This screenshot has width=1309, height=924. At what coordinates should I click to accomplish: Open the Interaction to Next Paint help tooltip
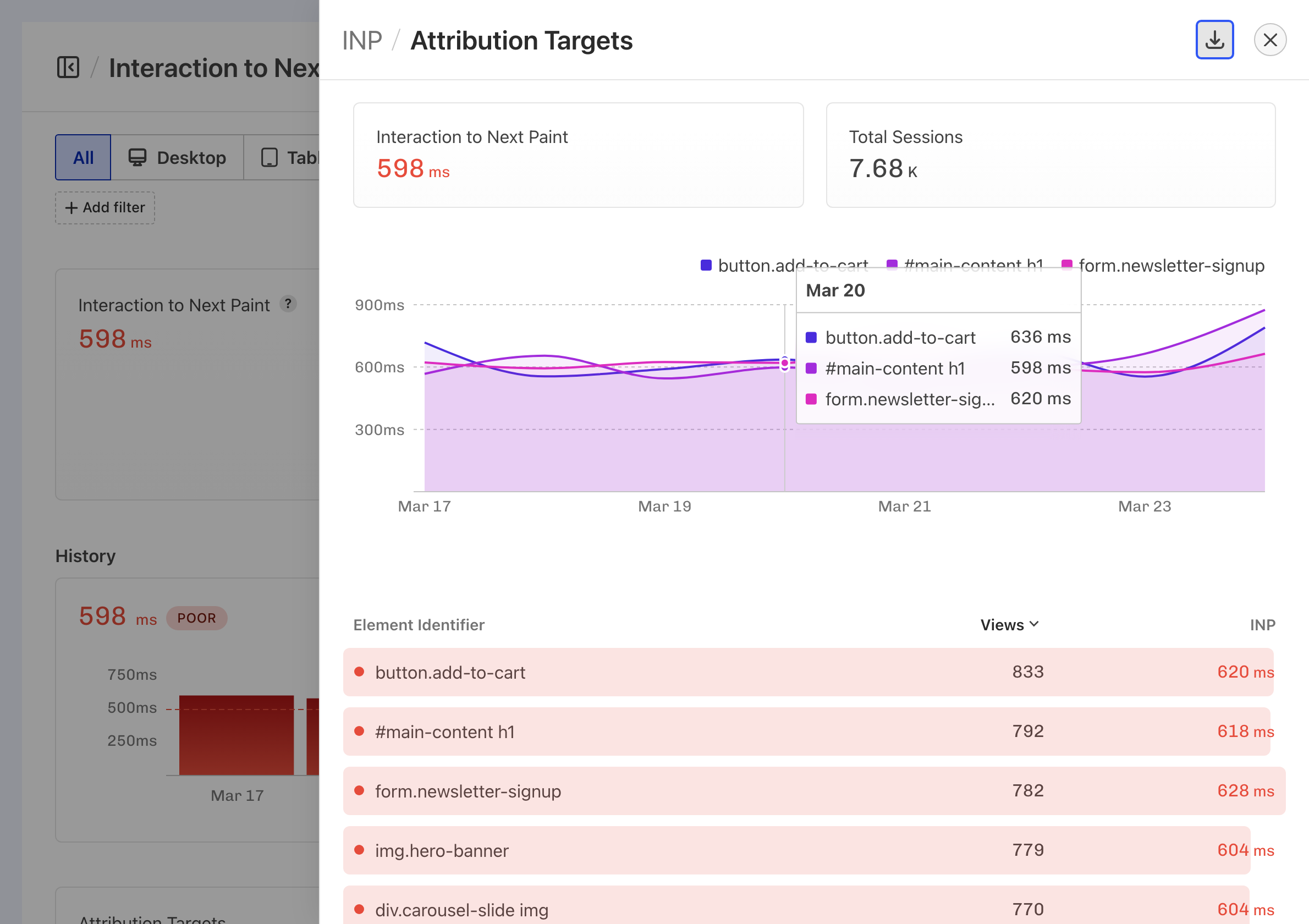(289, 304)
